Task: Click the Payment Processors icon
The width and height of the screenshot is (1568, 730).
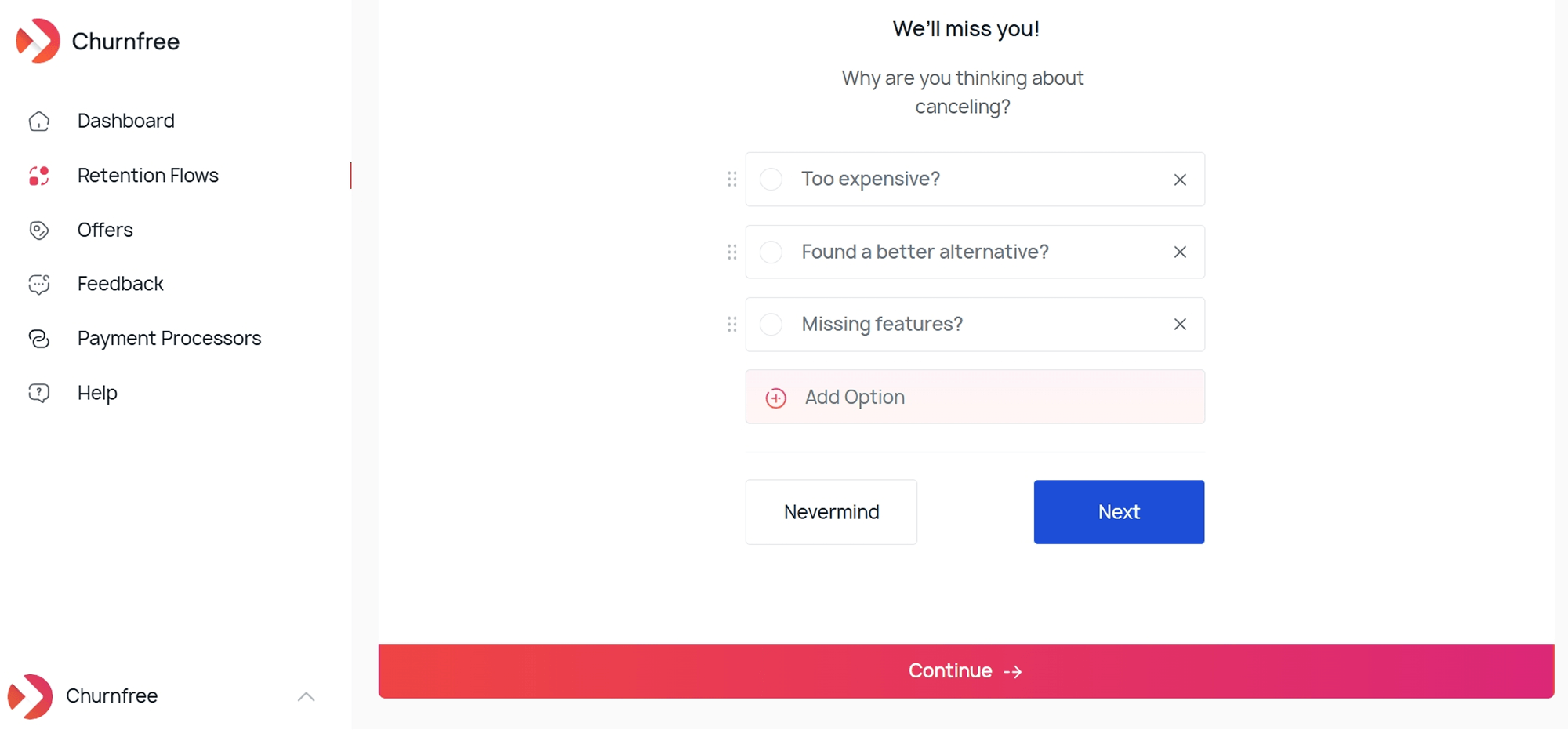Action: pyautogui.click(x=38, y=338)
